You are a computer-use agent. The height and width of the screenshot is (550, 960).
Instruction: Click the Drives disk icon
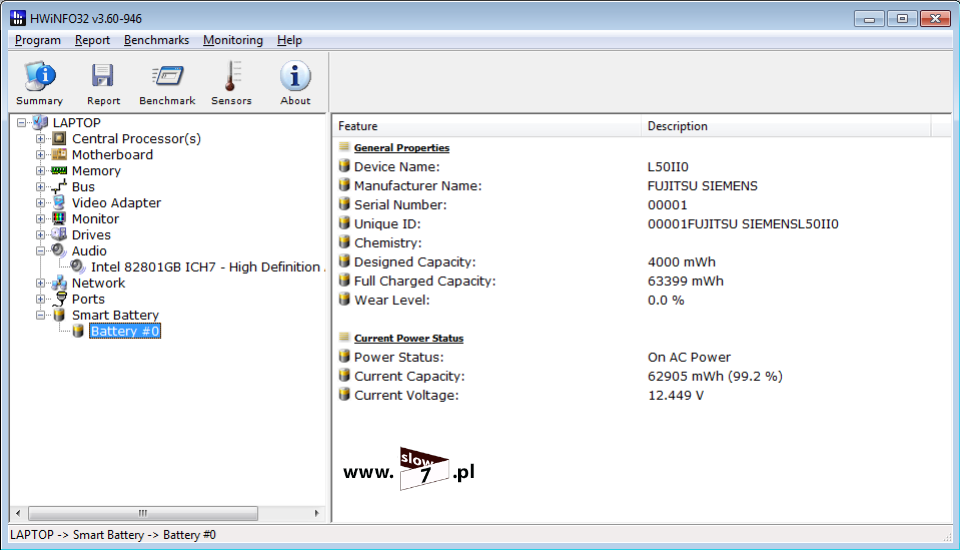(x=59, y=235)
